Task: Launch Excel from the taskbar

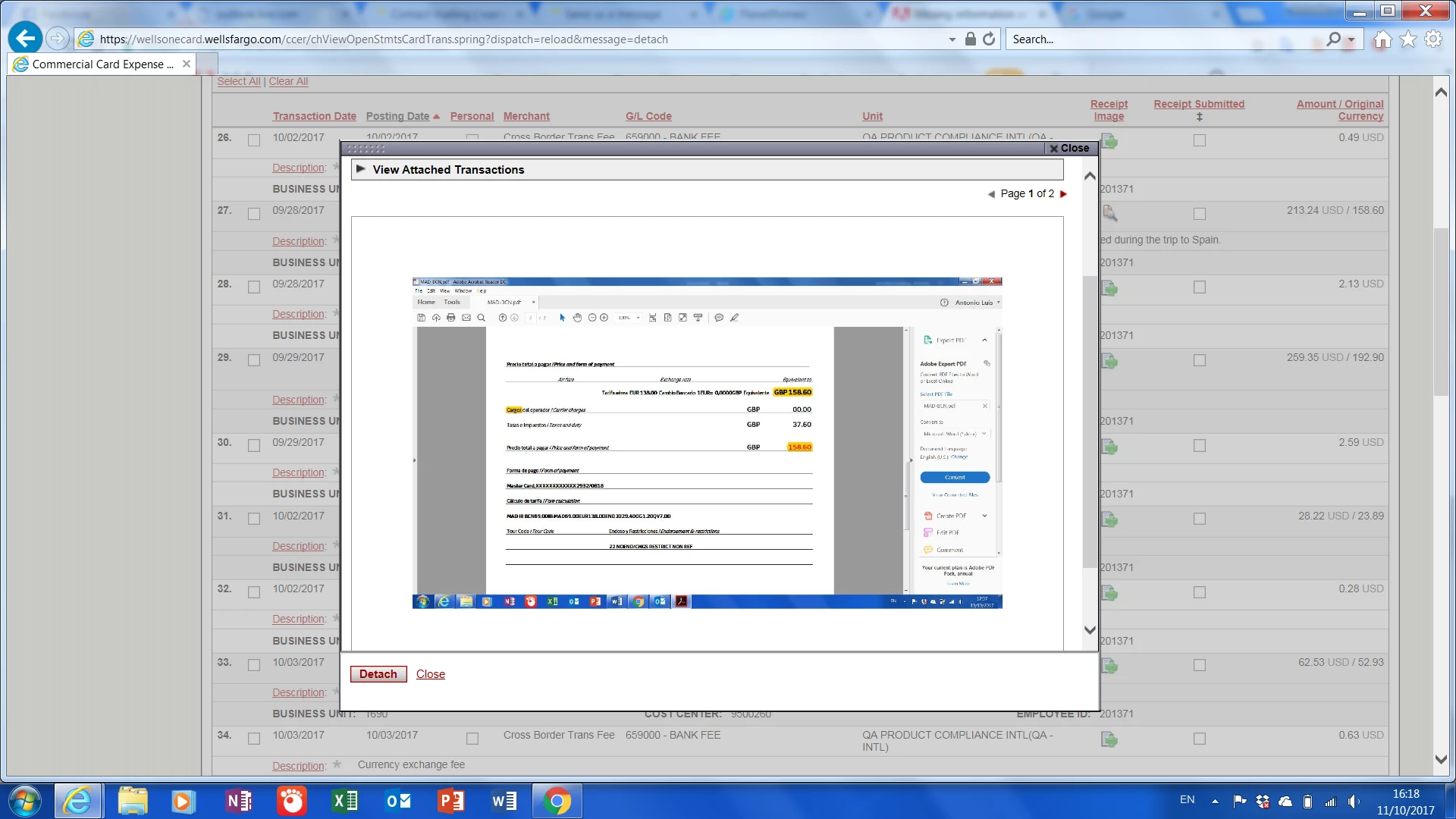Action: coord(345,801)
